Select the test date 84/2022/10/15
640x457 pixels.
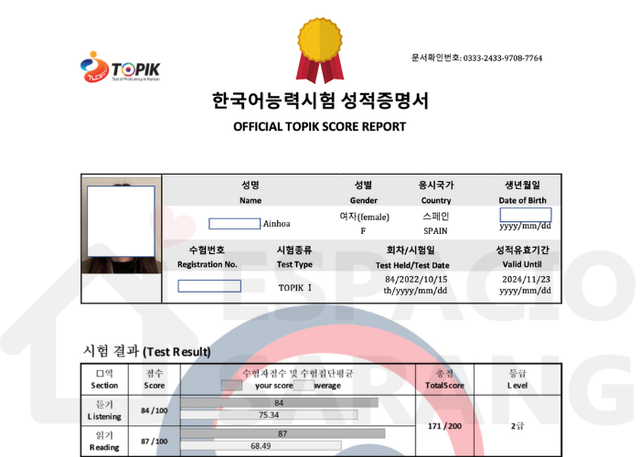tap(416, 279)
